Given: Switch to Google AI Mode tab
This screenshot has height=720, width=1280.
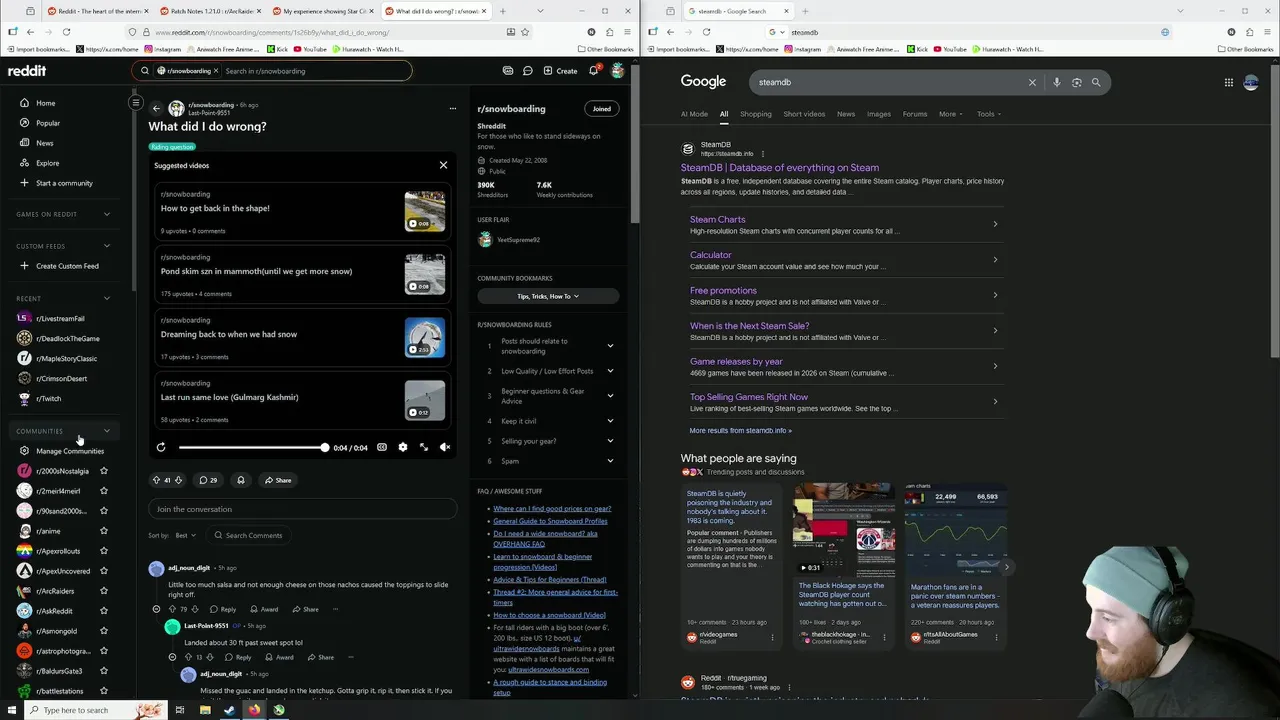Looking at the screenshot, I should [694, 114].
